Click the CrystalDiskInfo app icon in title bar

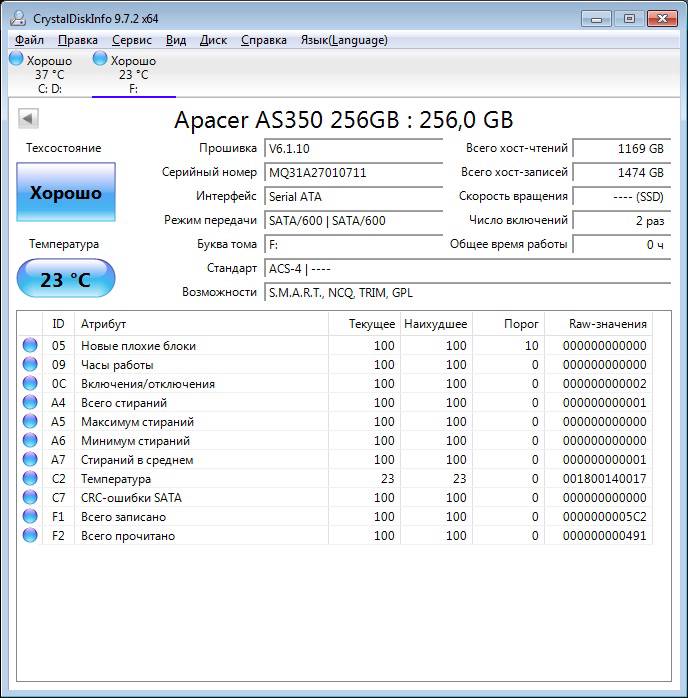coord(16,18)
